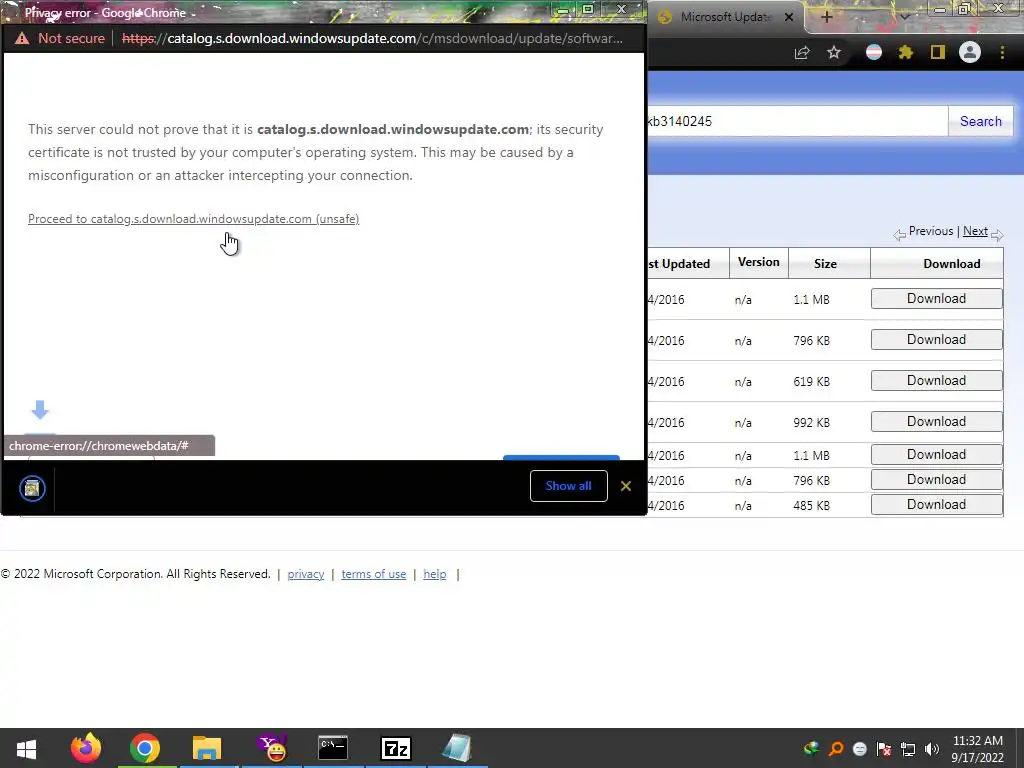Click the 485 KB size cell
This screenshot has width=1024, height=768.
[x=811, y=505]
